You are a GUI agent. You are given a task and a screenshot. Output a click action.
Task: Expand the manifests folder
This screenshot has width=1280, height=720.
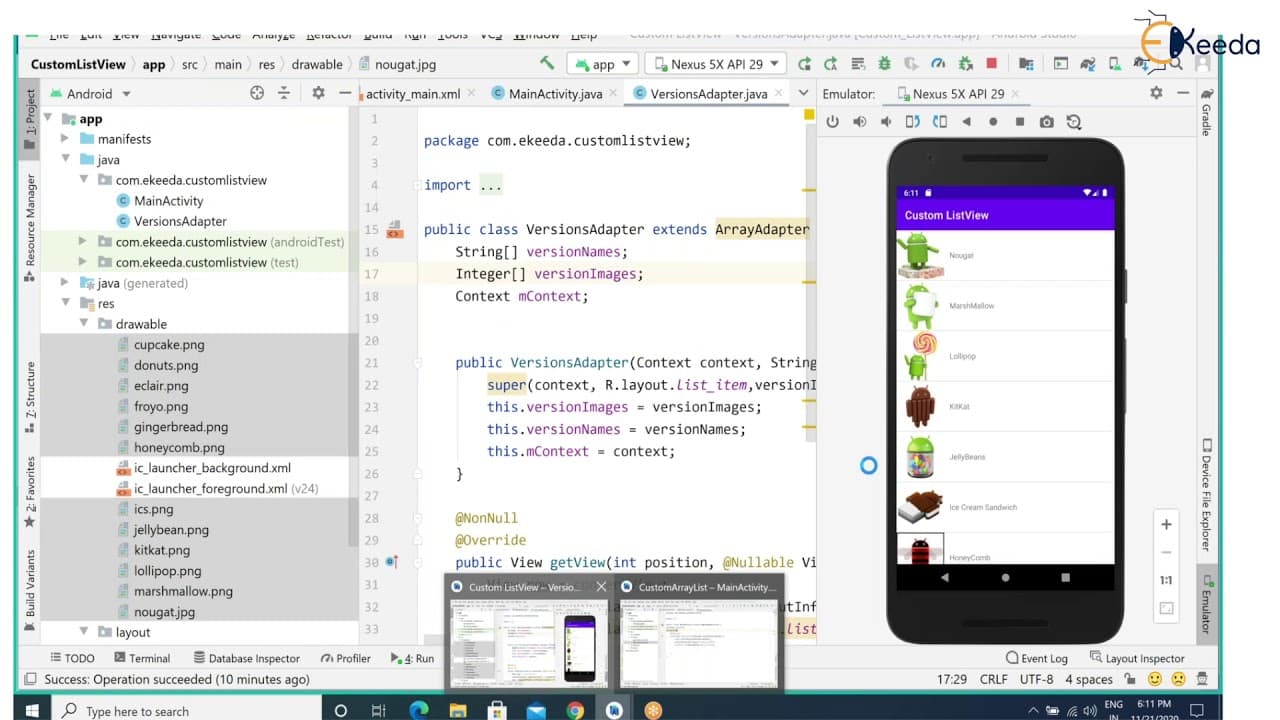tap(65, 139)
